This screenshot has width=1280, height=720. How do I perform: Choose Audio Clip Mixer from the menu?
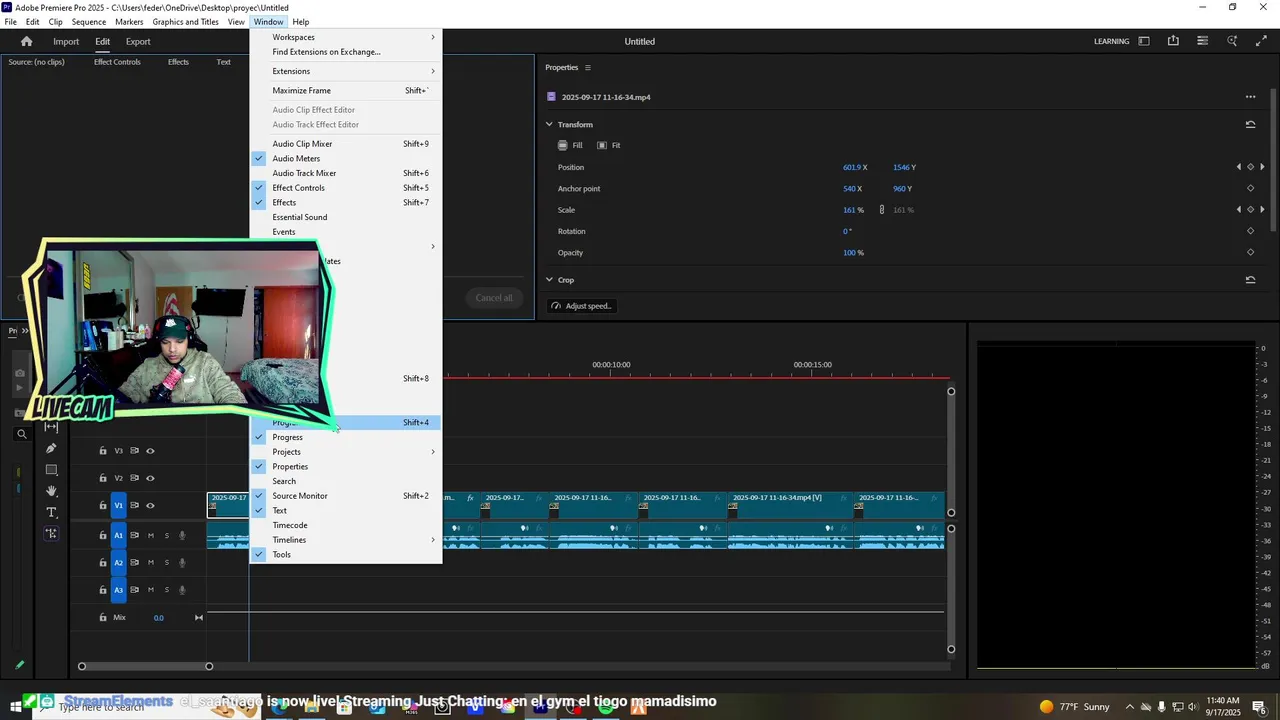[345, 144]
